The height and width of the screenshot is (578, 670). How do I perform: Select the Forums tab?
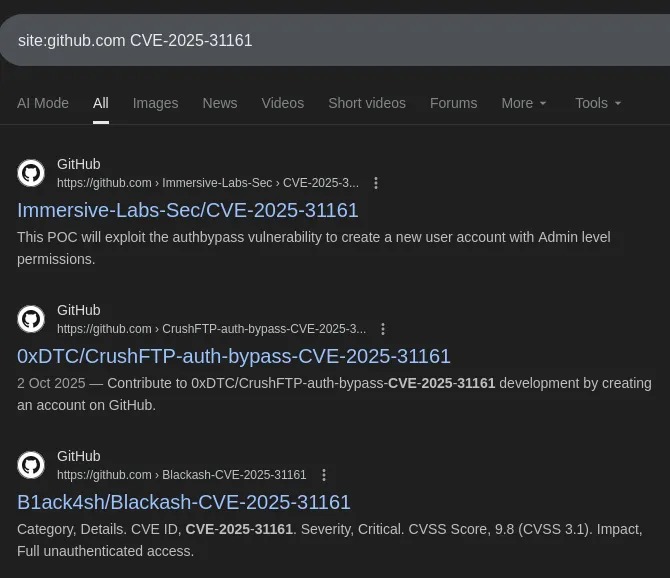(453, 103)
